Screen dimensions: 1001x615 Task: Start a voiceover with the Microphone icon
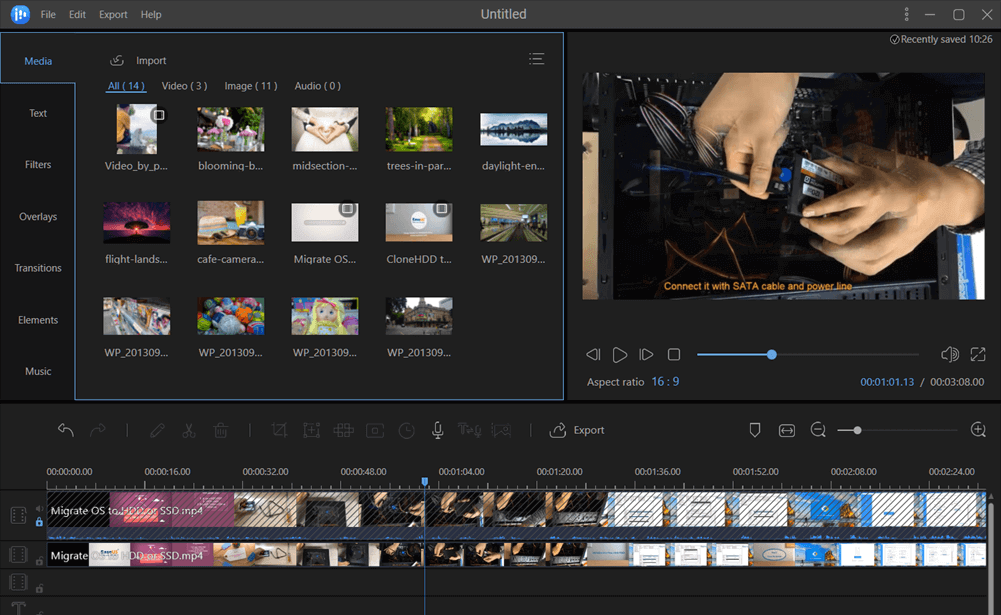click(x=437, y=430)
